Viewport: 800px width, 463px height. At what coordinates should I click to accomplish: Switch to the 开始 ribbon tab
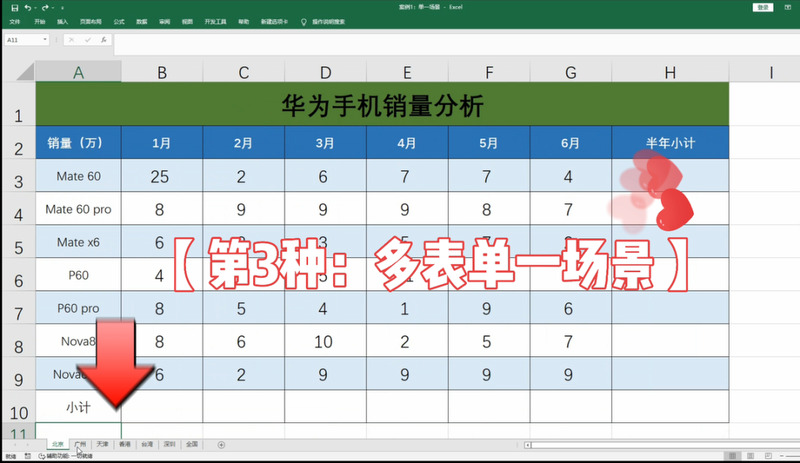[x=40, y=22]
